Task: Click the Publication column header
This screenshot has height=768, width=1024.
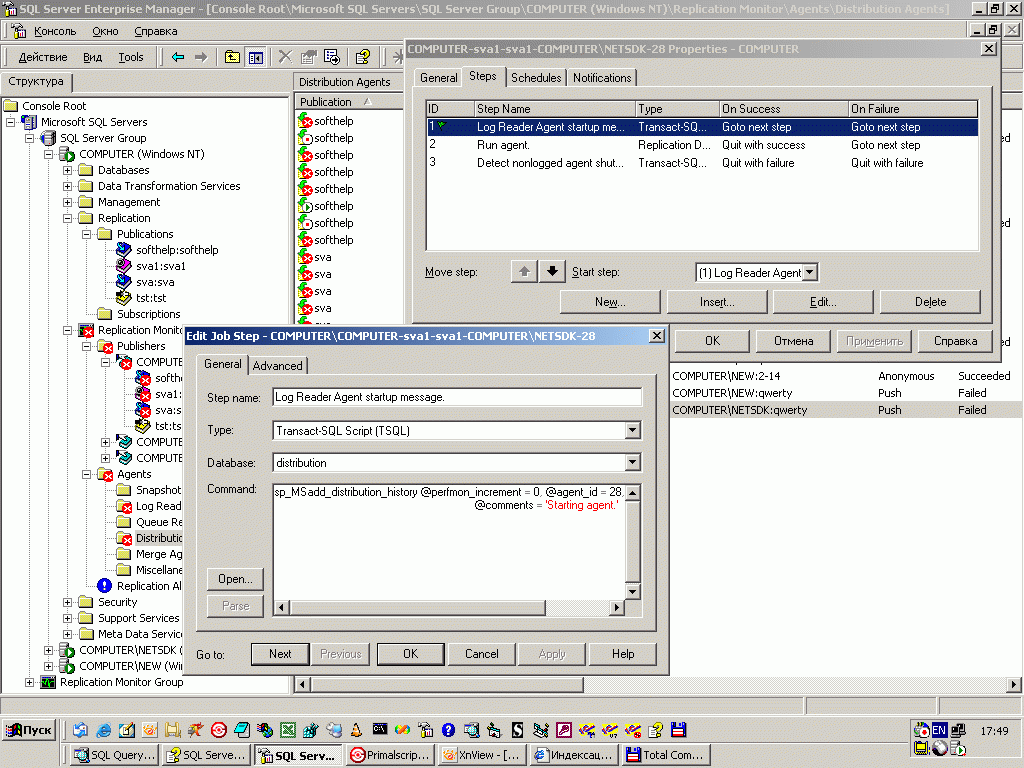Action: pyautogui.click(x=349, y=102)
